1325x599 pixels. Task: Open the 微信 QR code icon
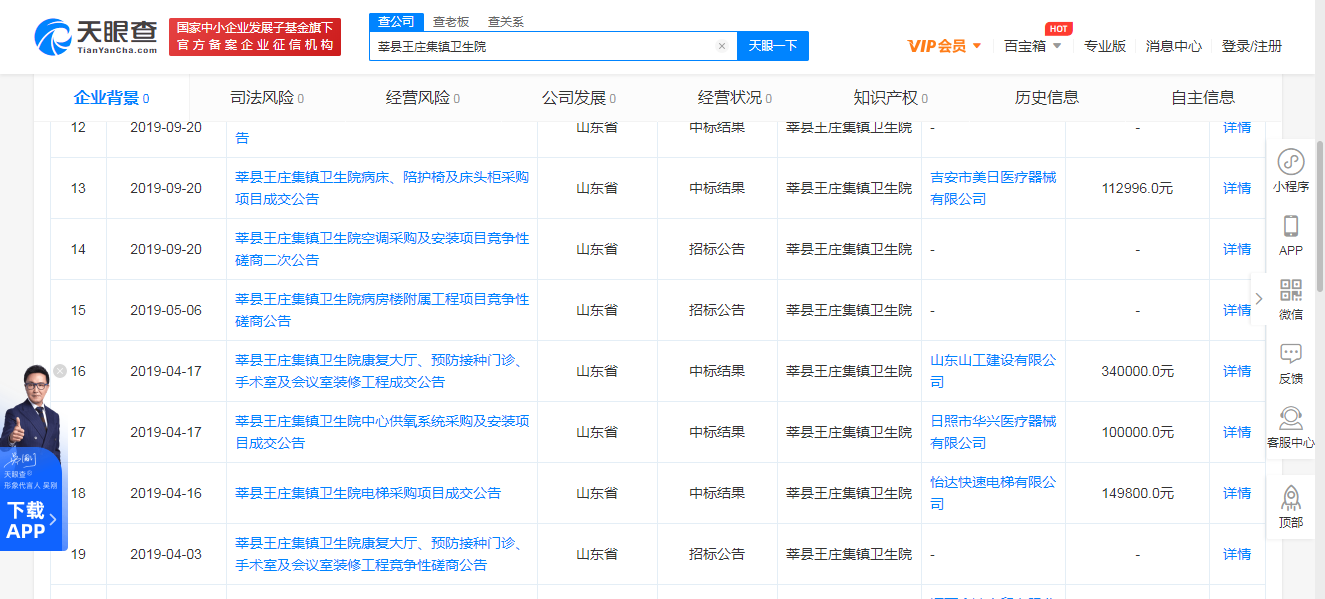(1290, 290)
